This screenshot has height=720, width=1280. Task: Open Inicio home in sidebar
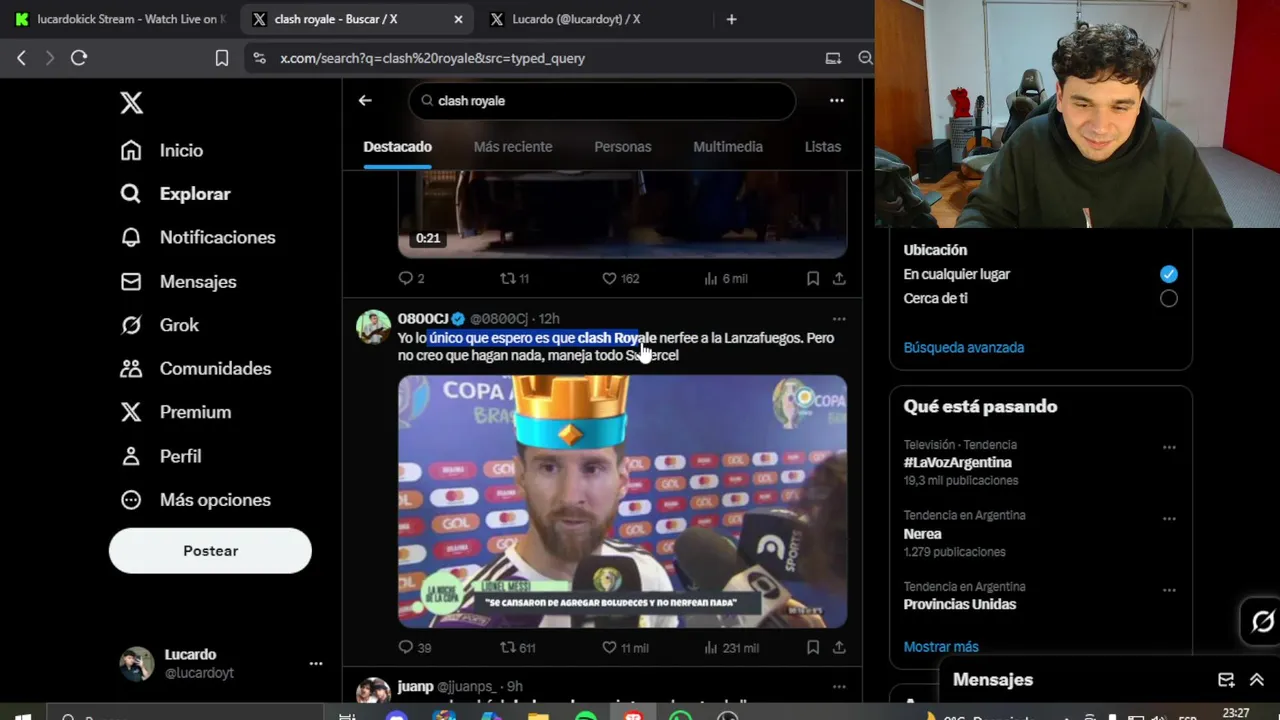coord(161,150)
